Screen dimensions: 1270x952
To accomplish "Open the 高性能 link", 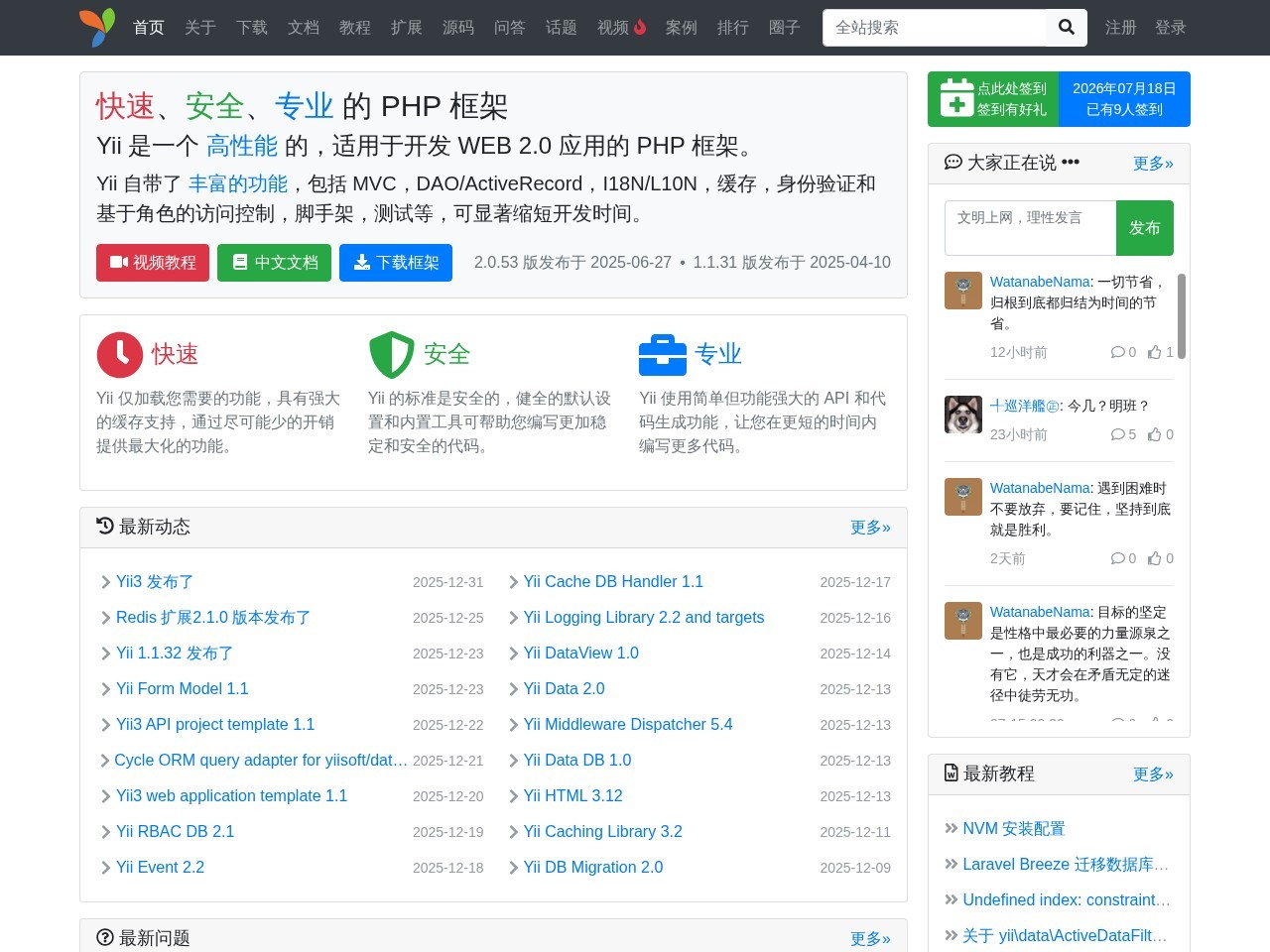I will pos(242,146).
